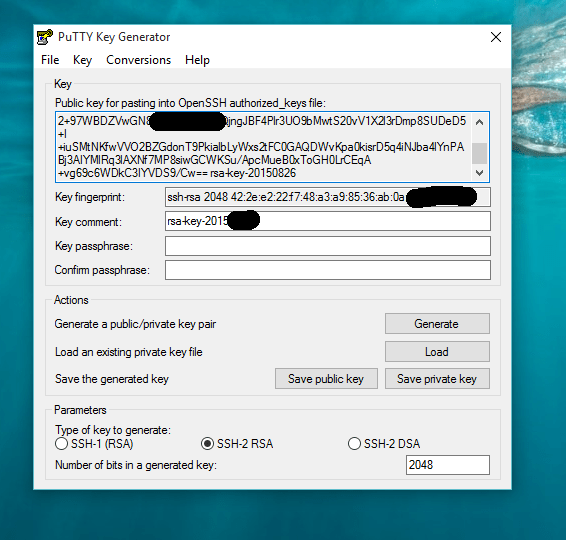Close the PuTTY Key Generator window
The width and height of the screenshot is (566, 540).
pos(496,37)
